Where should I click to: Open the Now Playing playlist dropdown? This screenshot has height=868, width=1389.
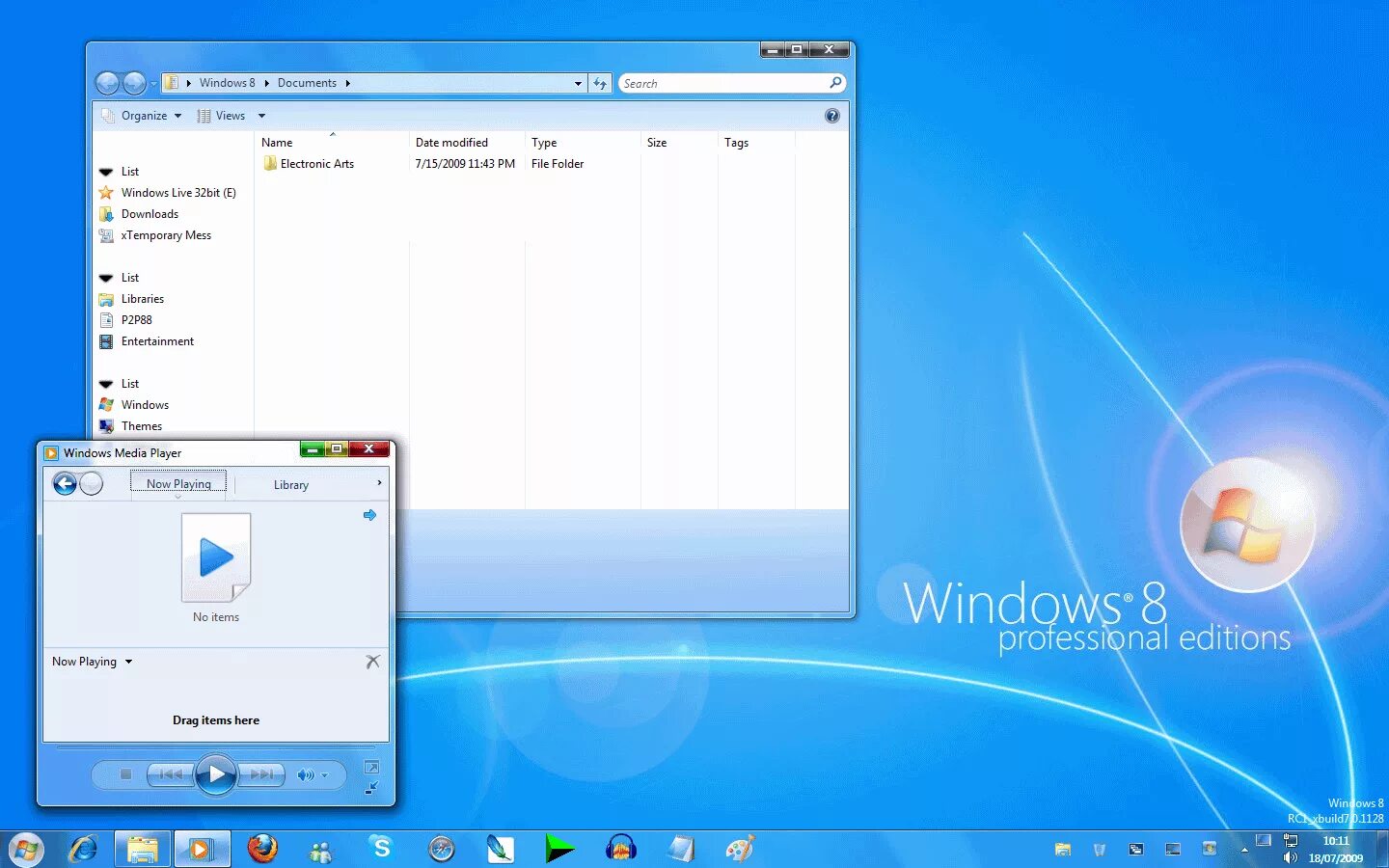92,662
